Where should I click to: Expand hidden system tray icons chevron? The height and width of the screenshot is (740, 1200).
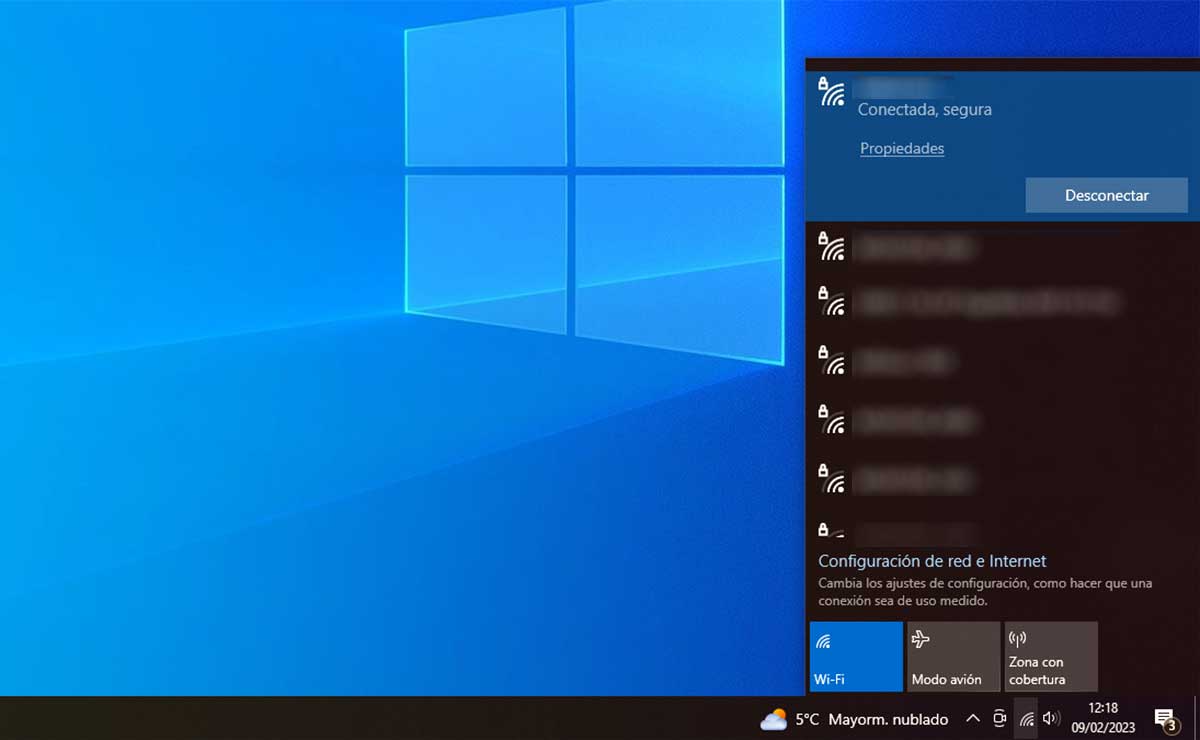[972, 718]
